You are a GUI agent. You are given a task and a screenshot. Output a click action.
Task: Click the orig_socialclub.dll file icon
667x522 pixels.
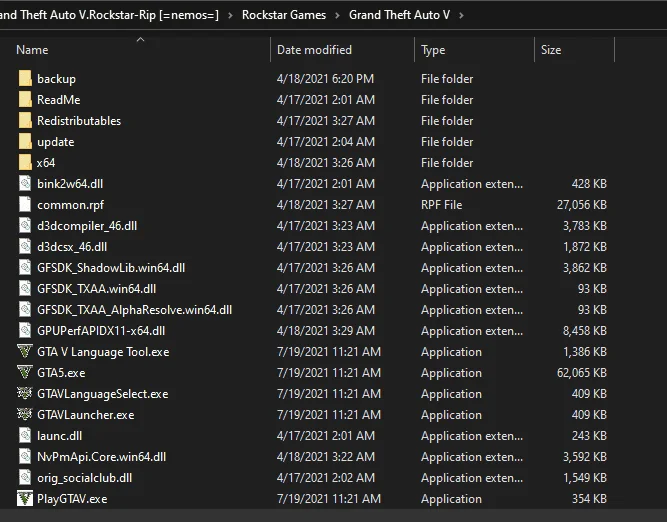pos(25,477)
